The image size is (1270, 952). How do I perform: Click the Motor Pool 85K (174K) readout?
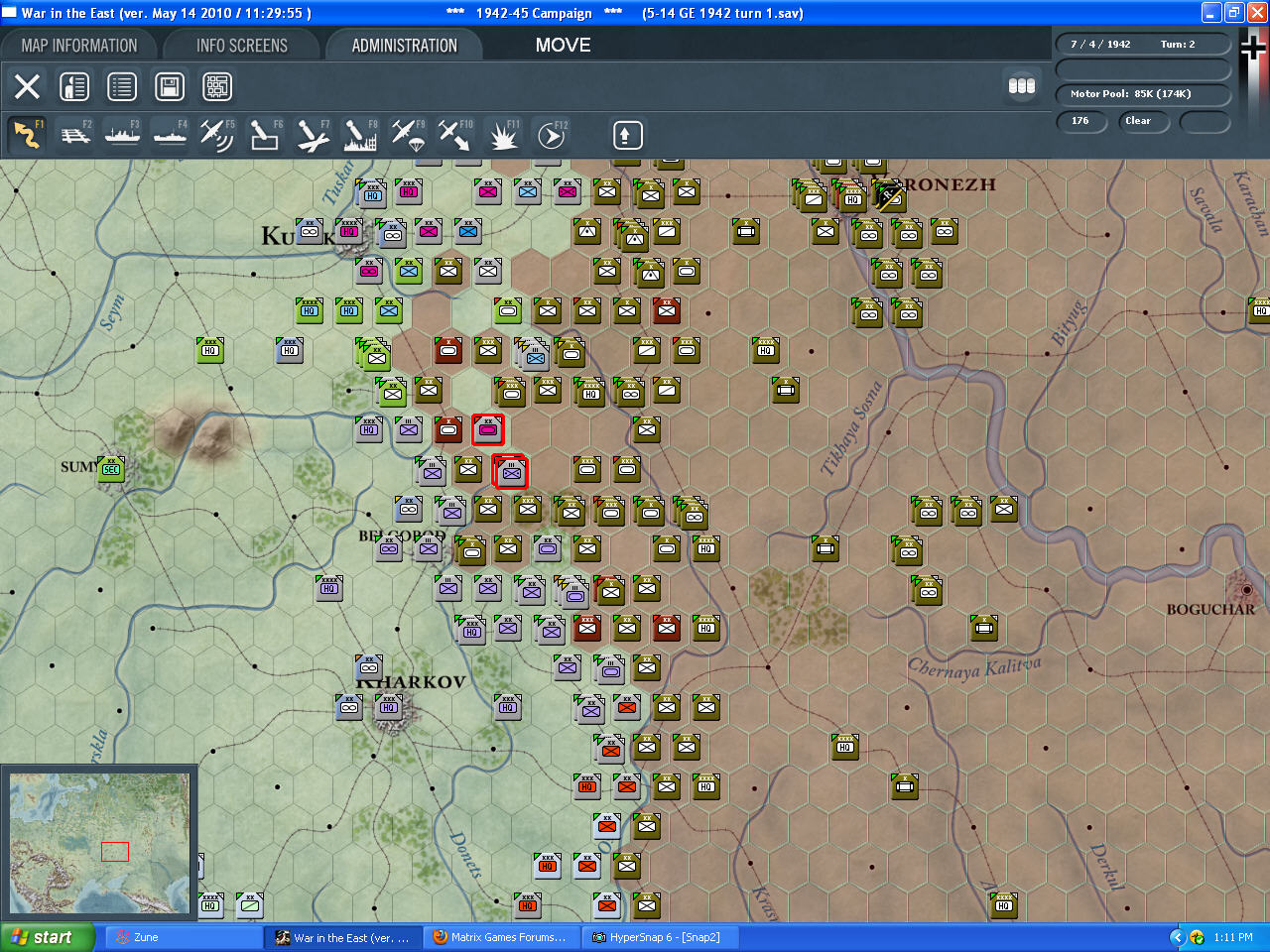1143,95
